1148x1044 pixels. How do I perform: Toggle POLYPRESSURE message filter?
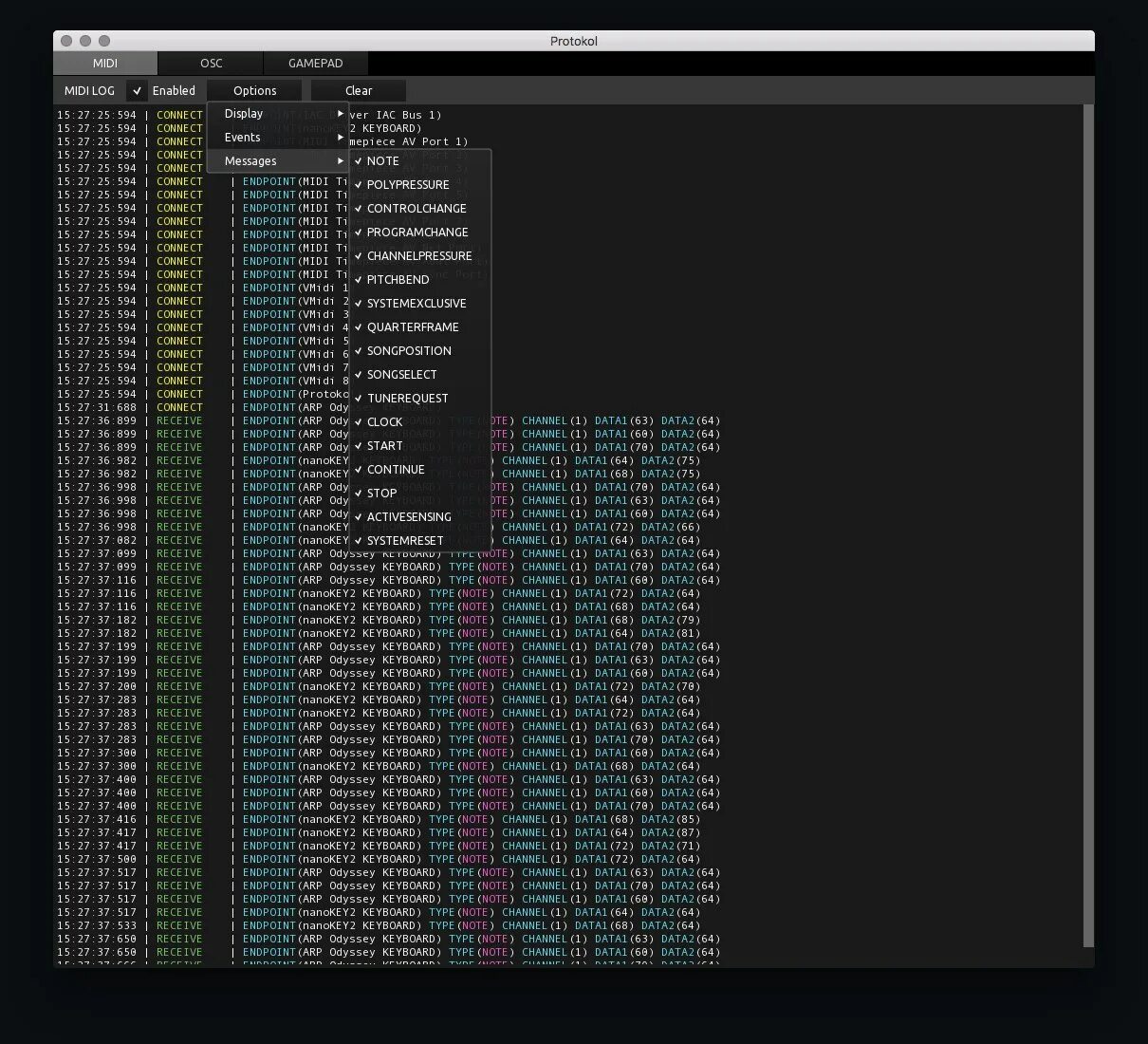point(420,185)
